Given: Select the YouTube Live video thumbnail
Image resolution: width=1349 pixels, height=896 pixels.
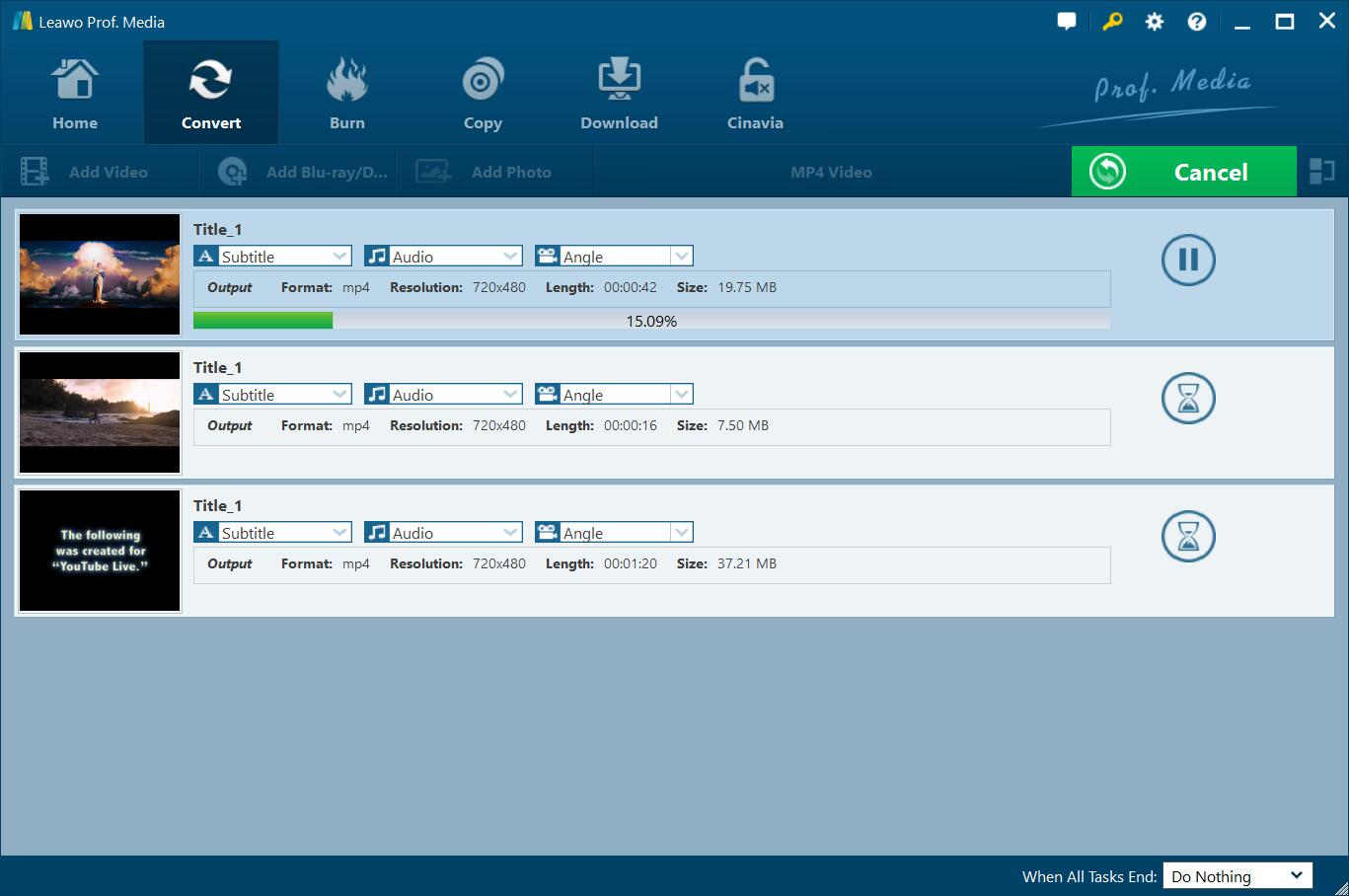Looking at the screenshot, I should click(100, 551).
